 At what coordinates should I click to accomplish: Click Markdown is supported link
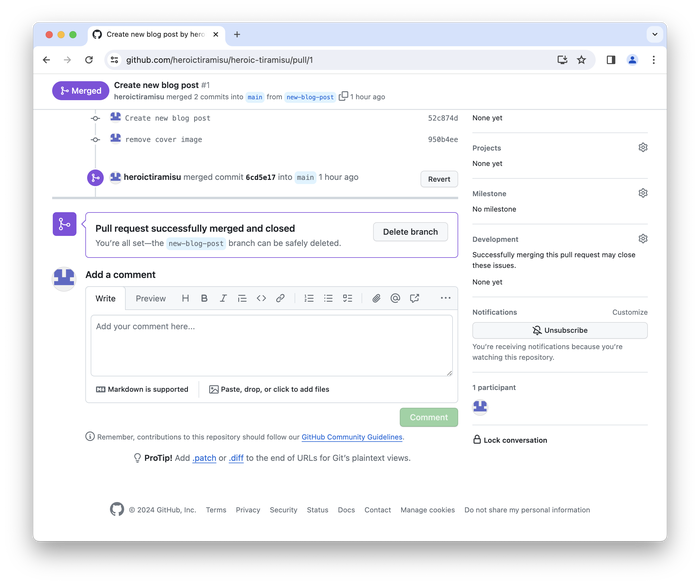point(142,389)
